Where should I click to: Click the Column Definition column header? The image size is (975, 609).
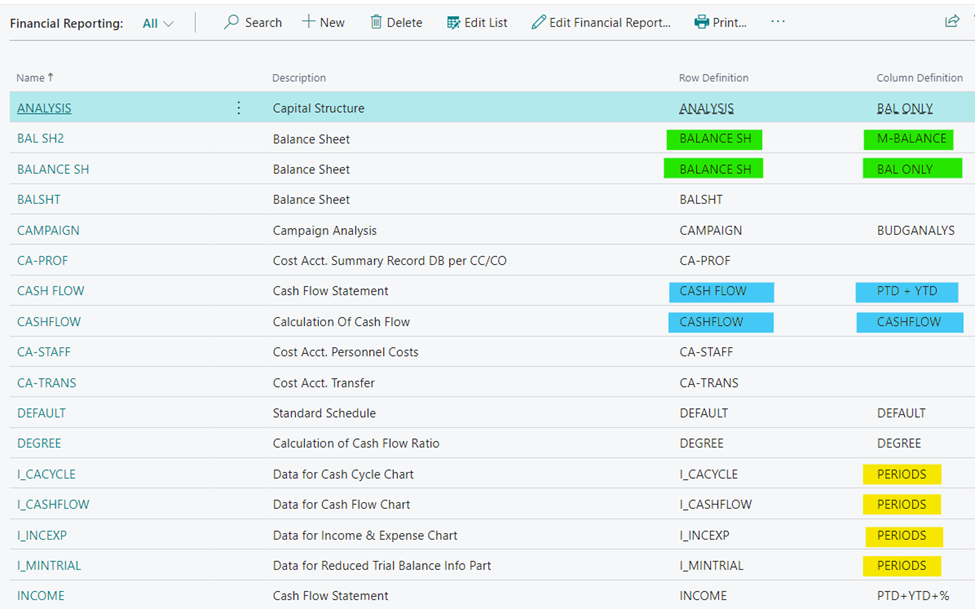[x=920, y=78]
